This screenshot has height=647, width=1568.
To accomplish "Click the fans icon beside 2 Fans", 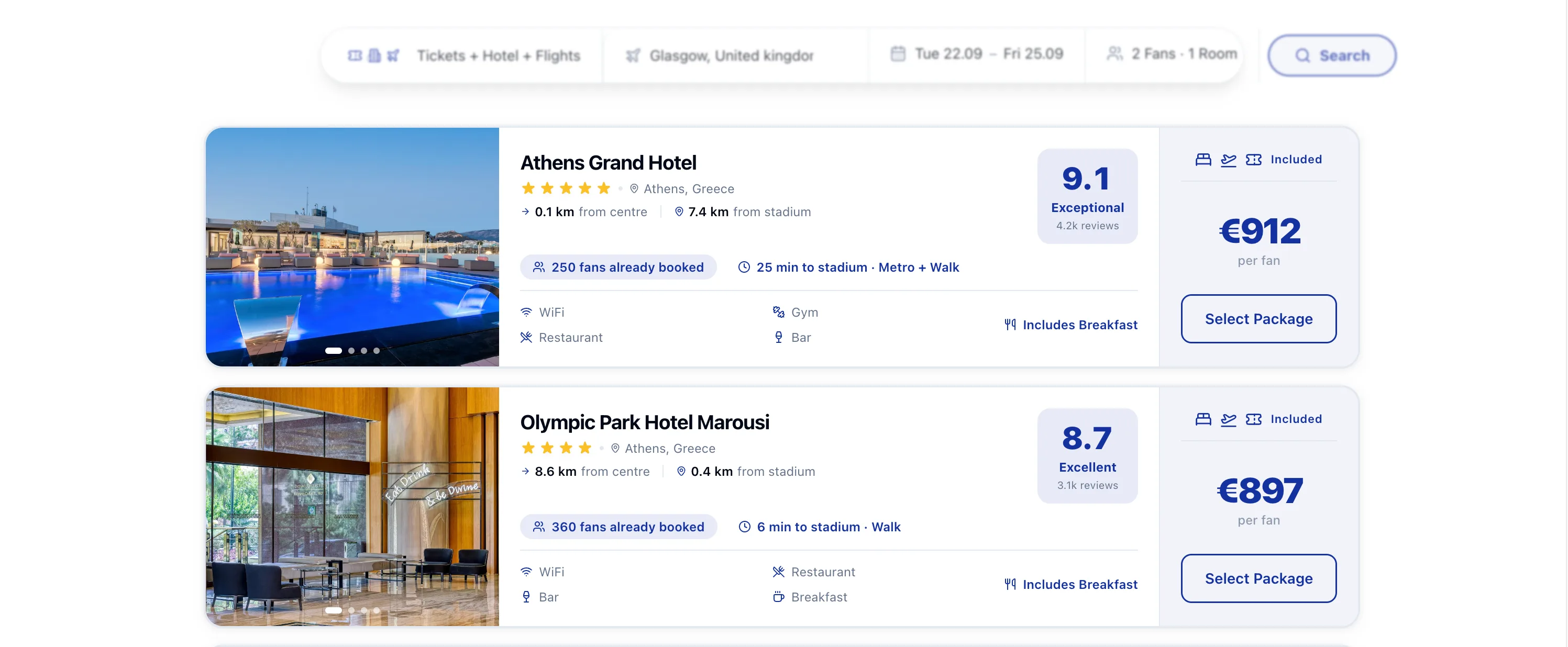I will click(1114, 53).
